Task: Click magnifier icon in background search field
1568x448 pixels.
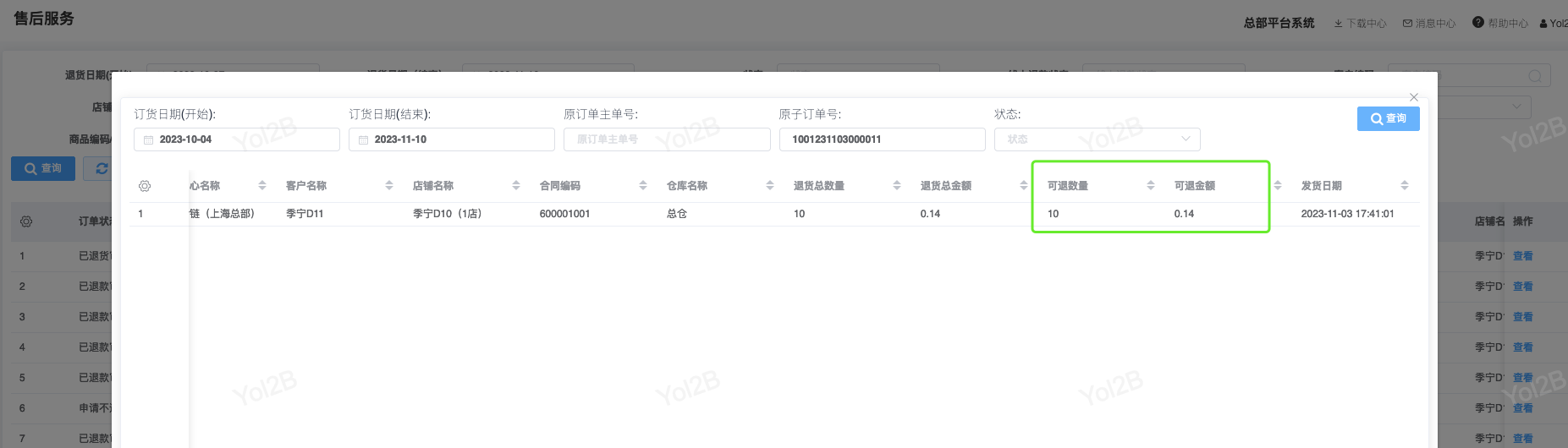Action: click(x=1535, y=76)
